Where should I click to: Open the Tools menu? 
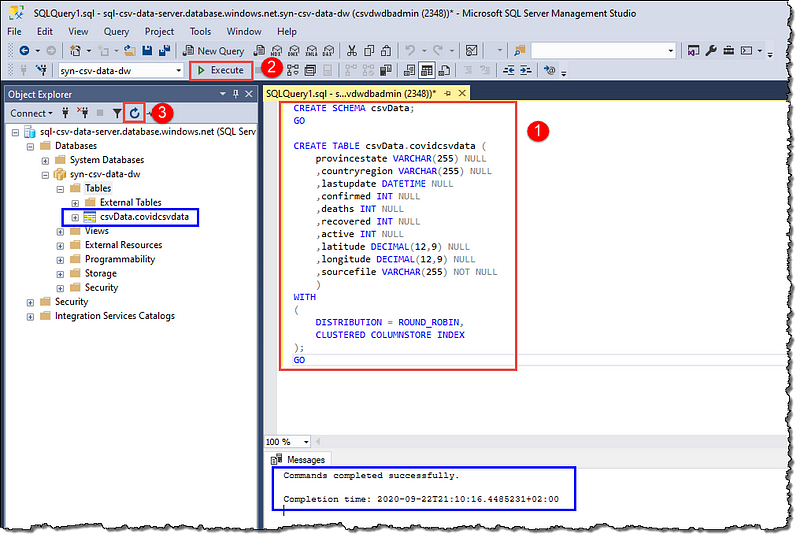coord(200,31)
